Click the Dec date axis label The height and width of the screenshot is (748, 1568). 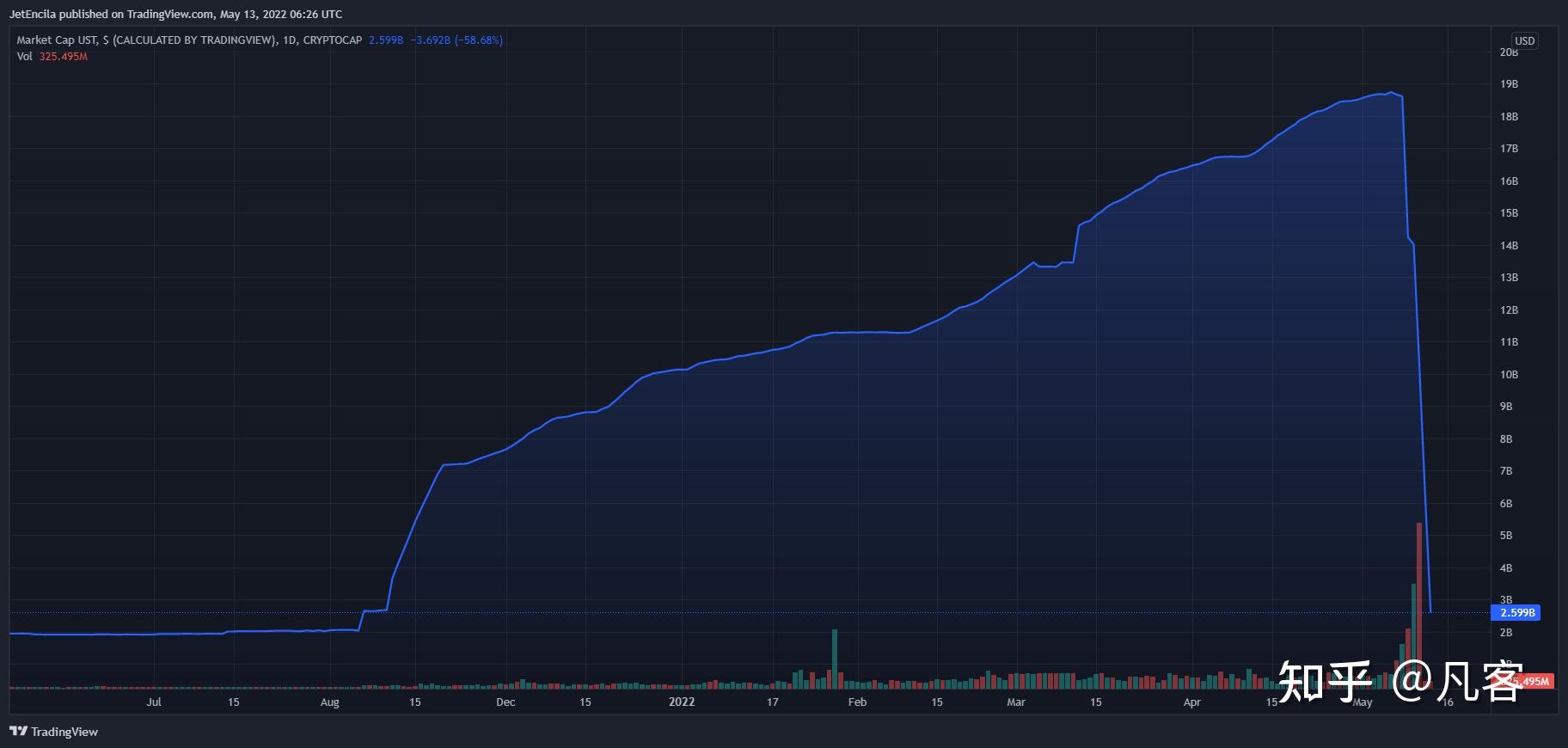coord(505,702)
